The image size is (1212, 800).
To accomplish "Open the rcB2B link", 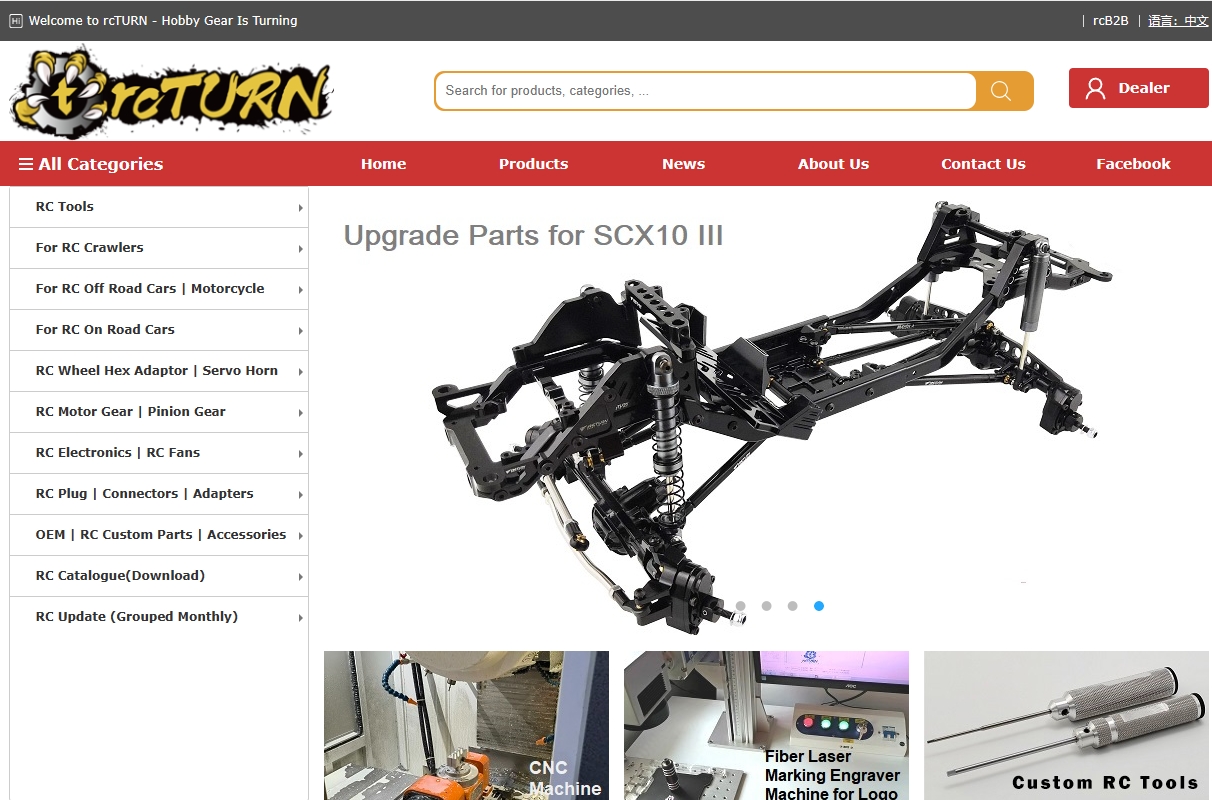I will point(1111,20).
